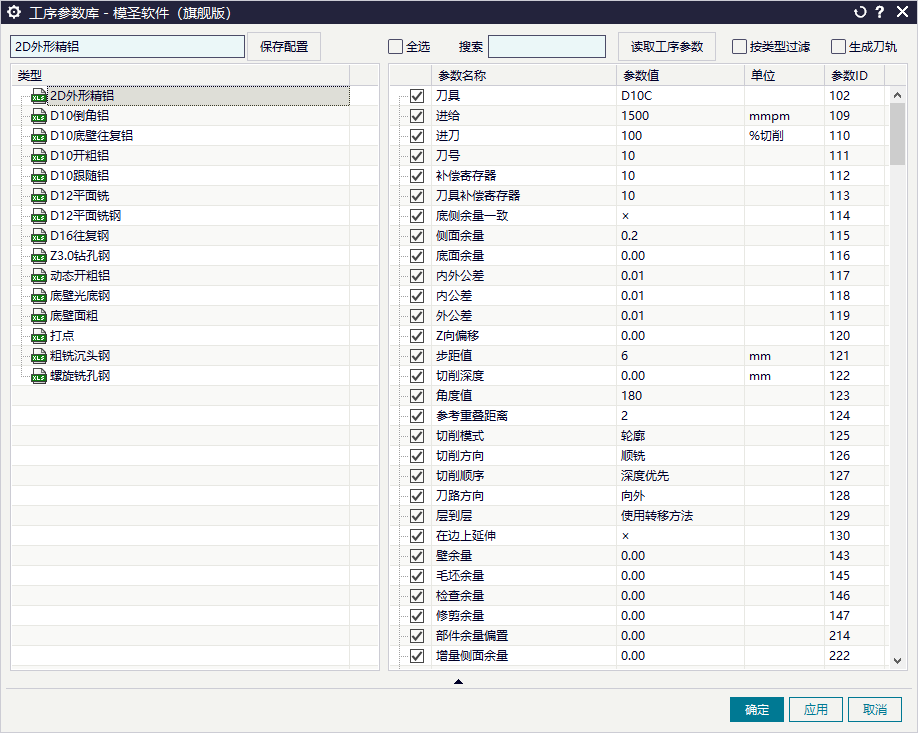Uncheck the 增量侧面余量 parameter checkbox
918x733 pixels.
click(417, 656)
